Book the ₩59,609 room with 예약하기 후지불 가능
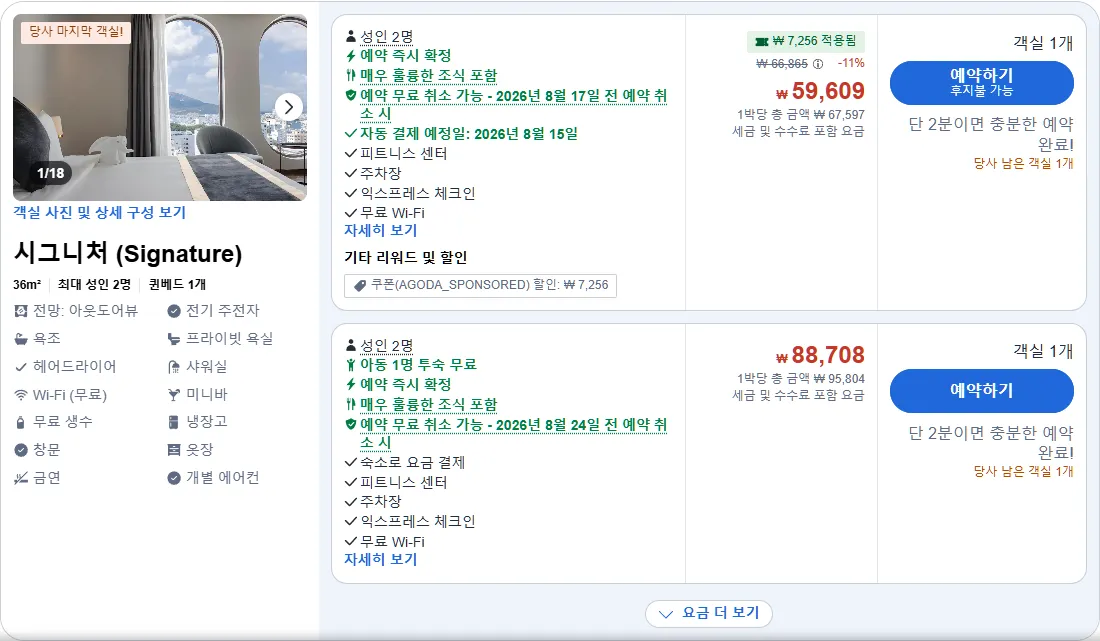 point(981,82)
